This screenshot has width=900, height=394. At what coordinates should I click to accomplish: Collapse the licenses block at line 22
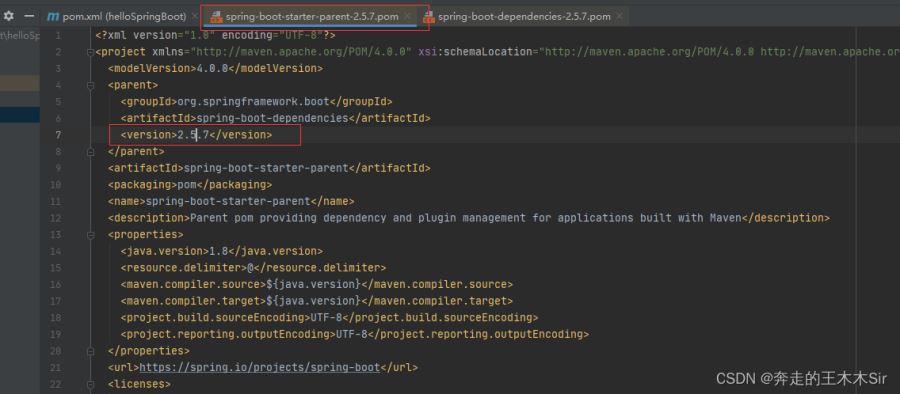[x=90, y=384]
